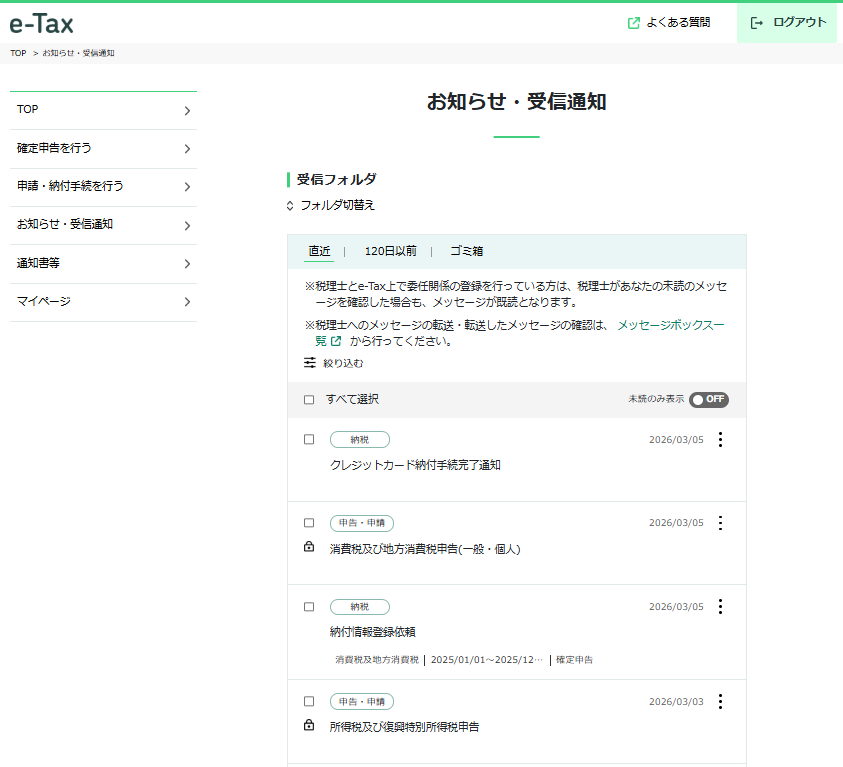
Task: Click the e-Tax logo
Action: tap(41, 24)
